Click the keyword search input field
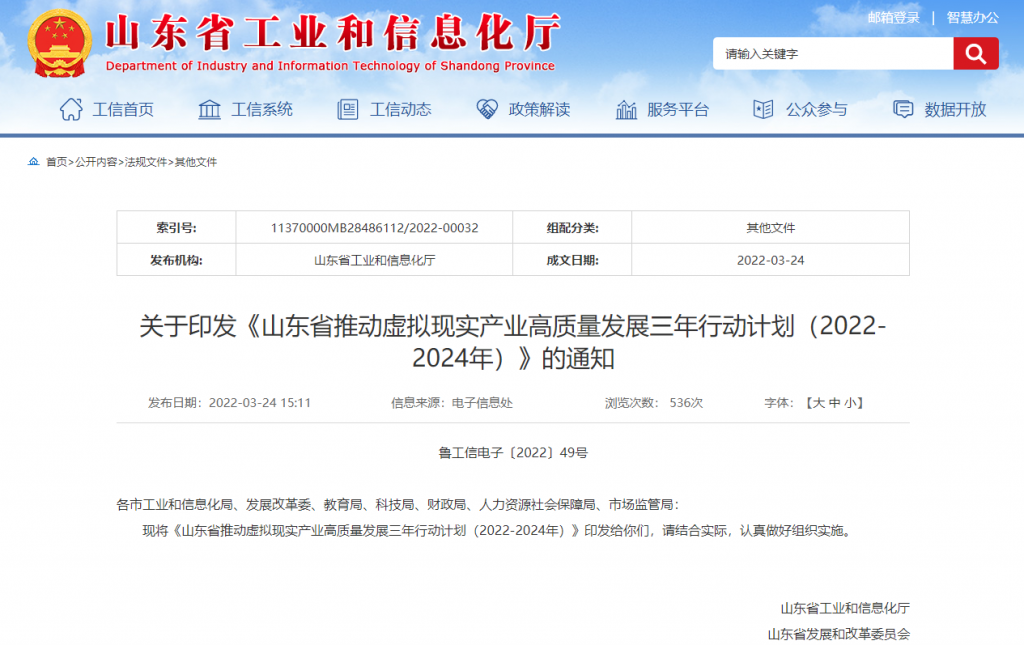Viewport: 1024px width, 645px height. point(832,54)
